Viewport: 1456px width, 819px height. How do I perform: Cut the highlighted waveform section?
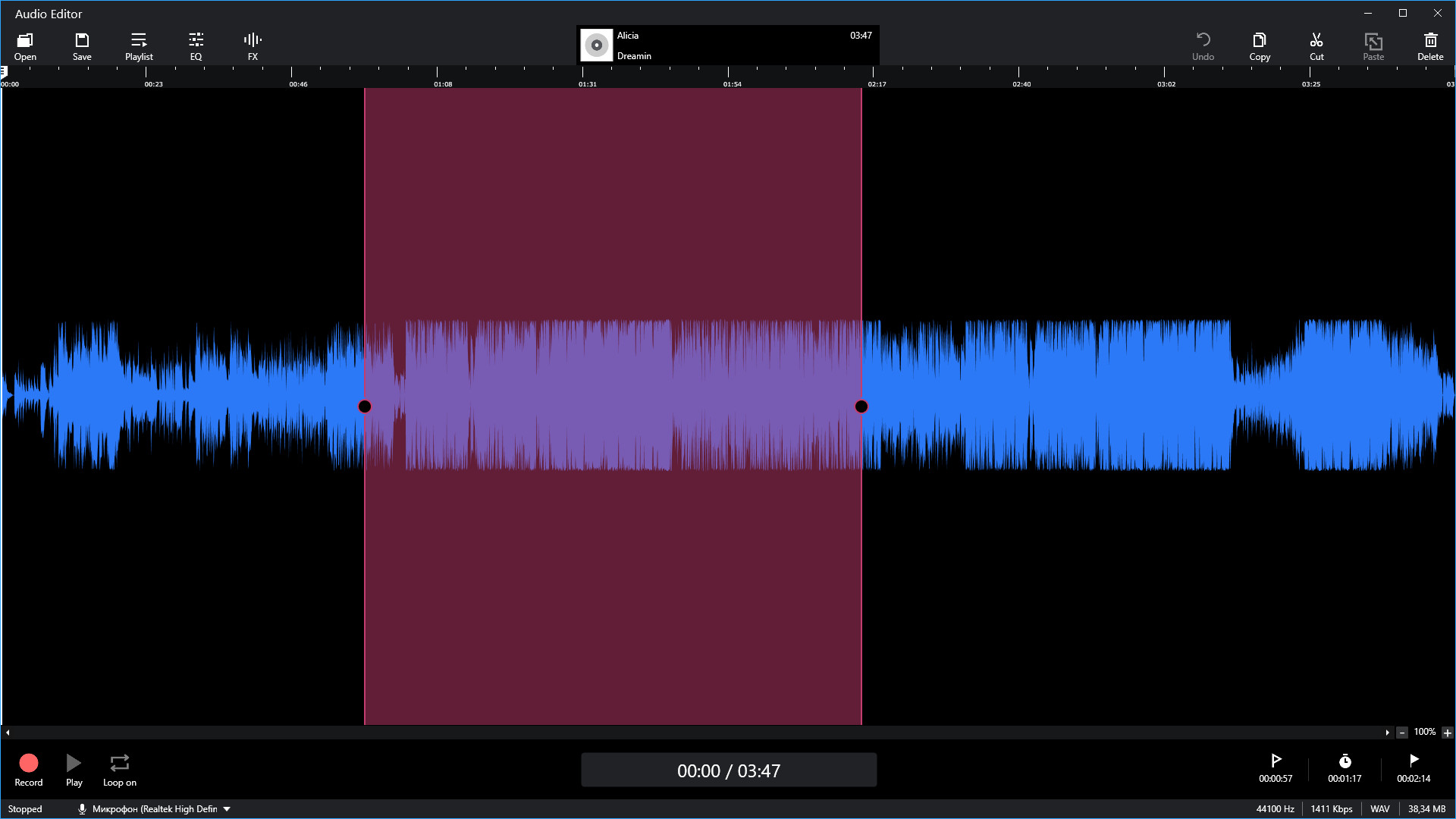1316,45
